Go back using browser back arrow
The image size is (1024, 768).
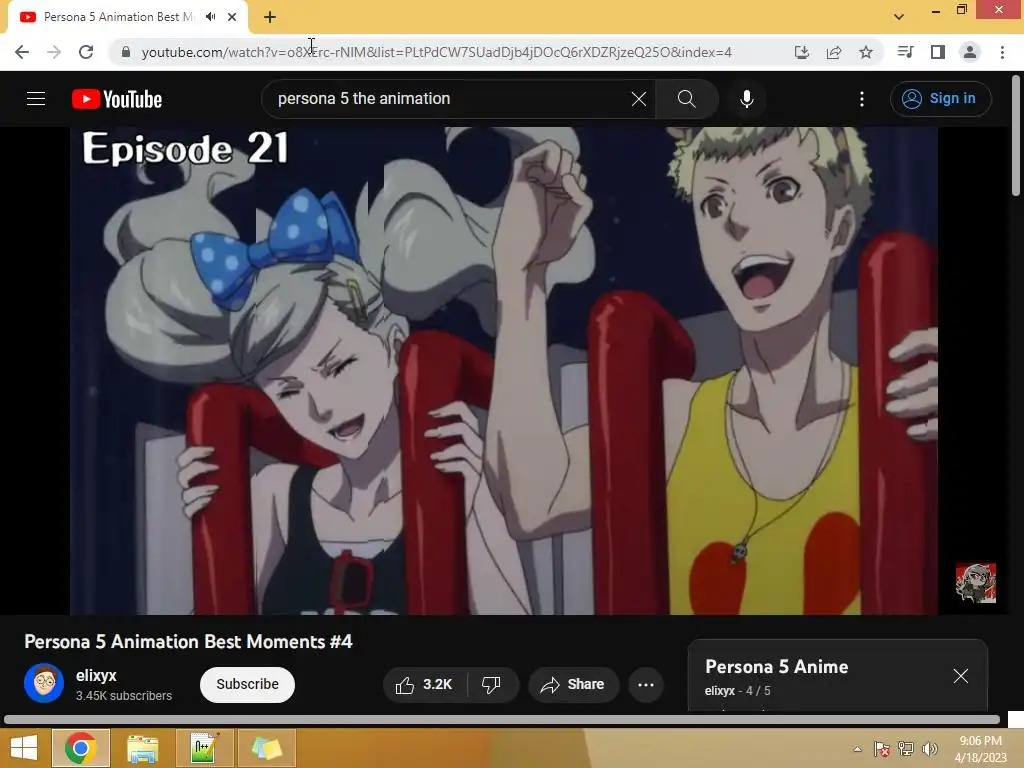click(x=22, y=52)
